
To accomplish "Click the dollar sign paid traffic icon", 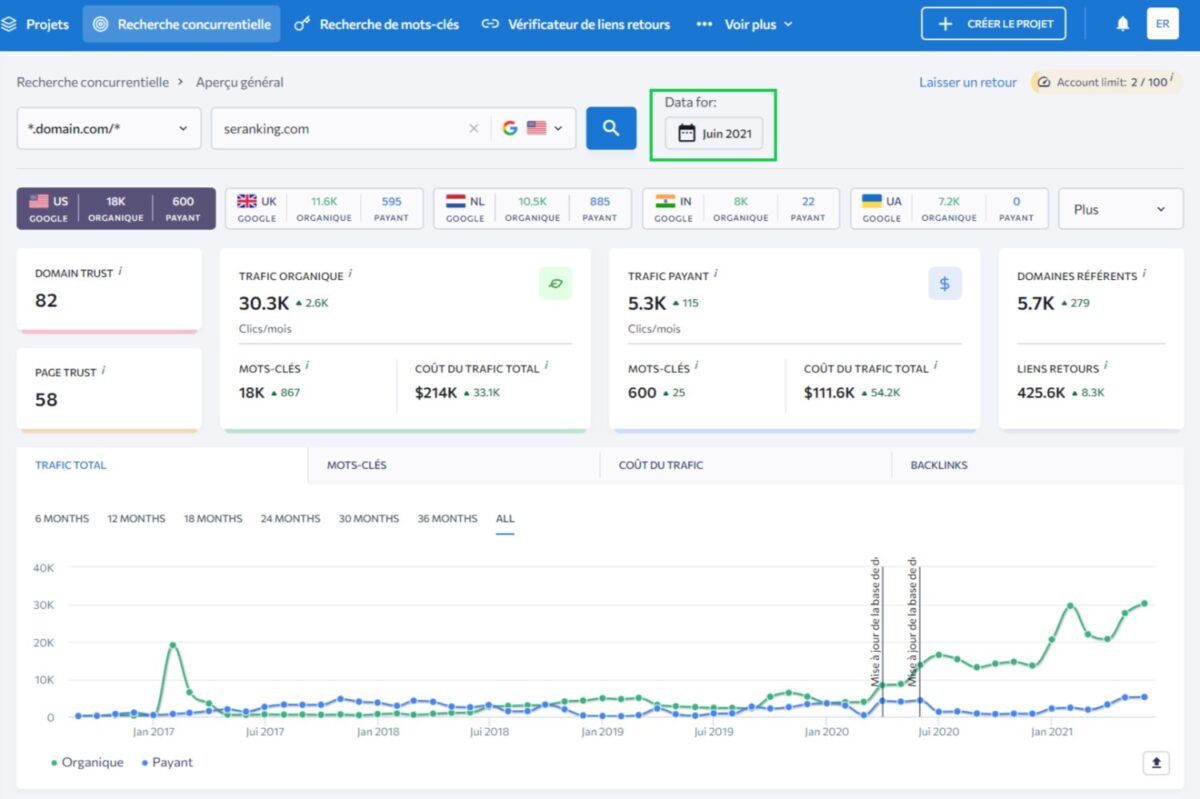I will click(944, 284).
